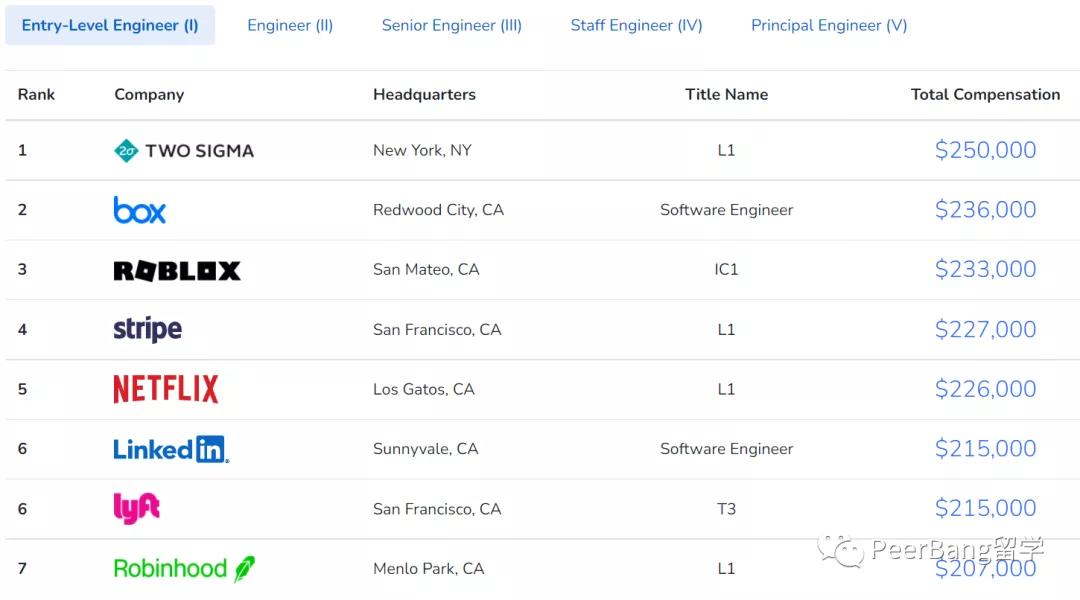This screenshot has width=1080, height=600.
Task: Click the Total Compensation column header
Action: point(985,95)
